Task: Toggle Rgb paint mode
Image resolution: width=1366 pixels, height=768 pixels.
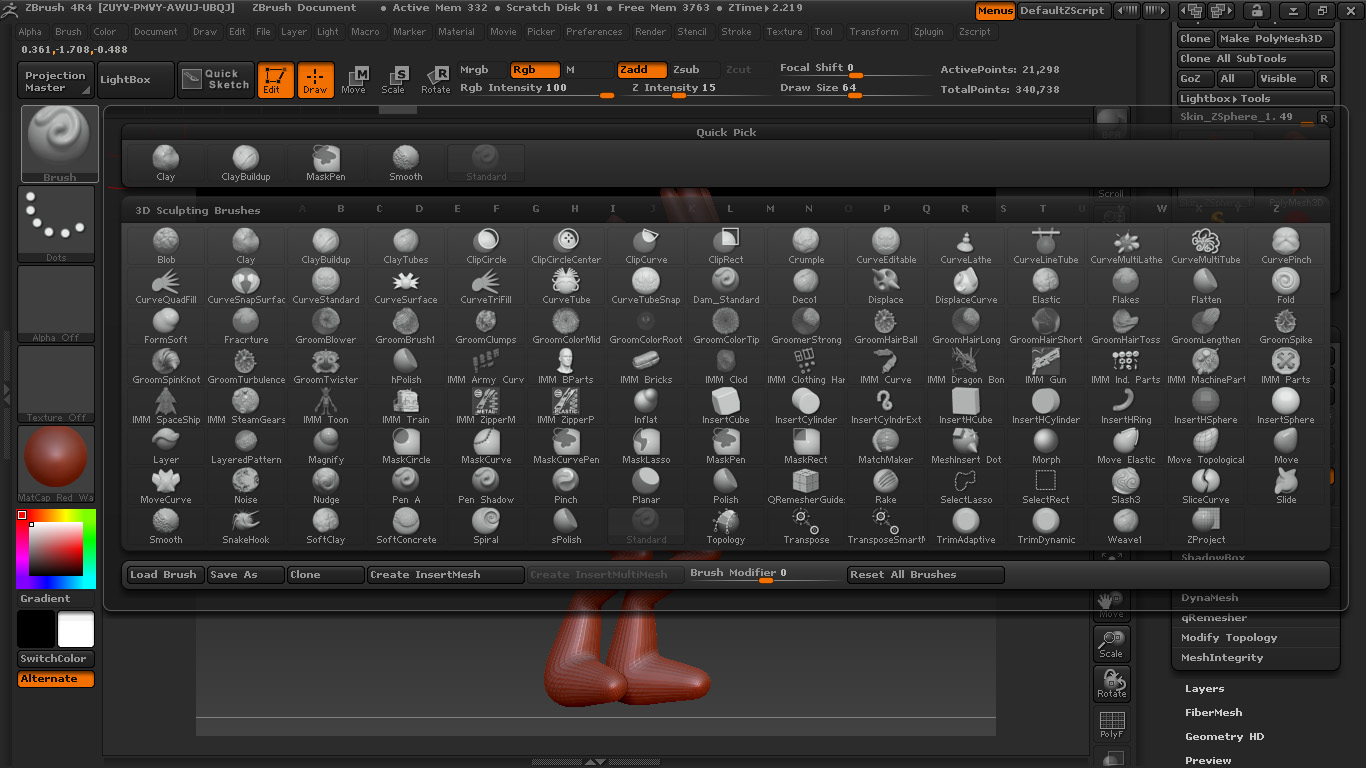Action: click(x=534, y=70)
